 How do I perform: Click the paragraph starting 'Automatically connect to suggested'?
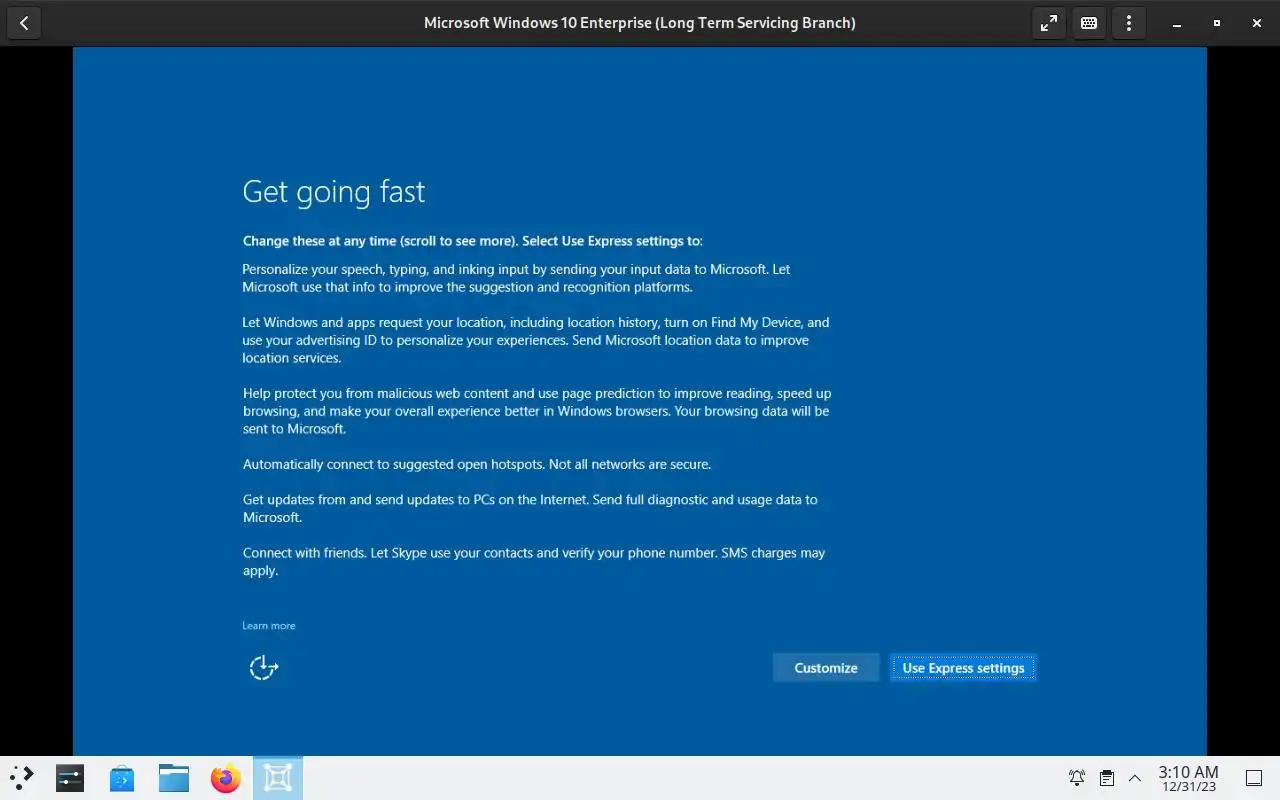477,464
